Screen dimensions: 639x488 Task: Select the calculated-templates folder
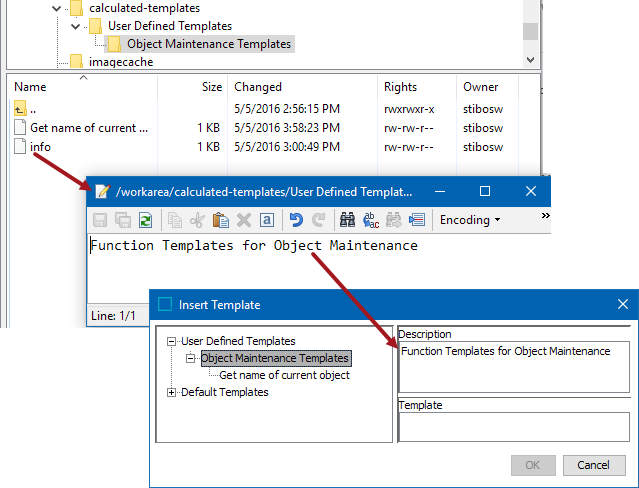tap(144, 8)
